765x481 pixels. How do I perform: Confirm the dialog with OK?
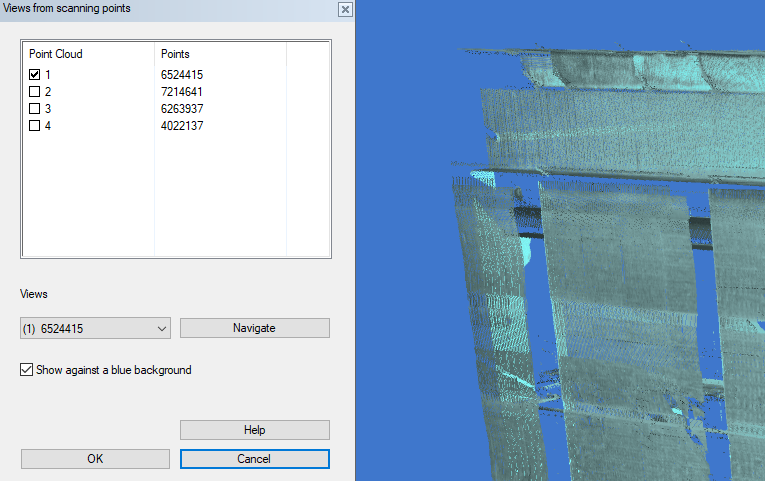(95, 459)
